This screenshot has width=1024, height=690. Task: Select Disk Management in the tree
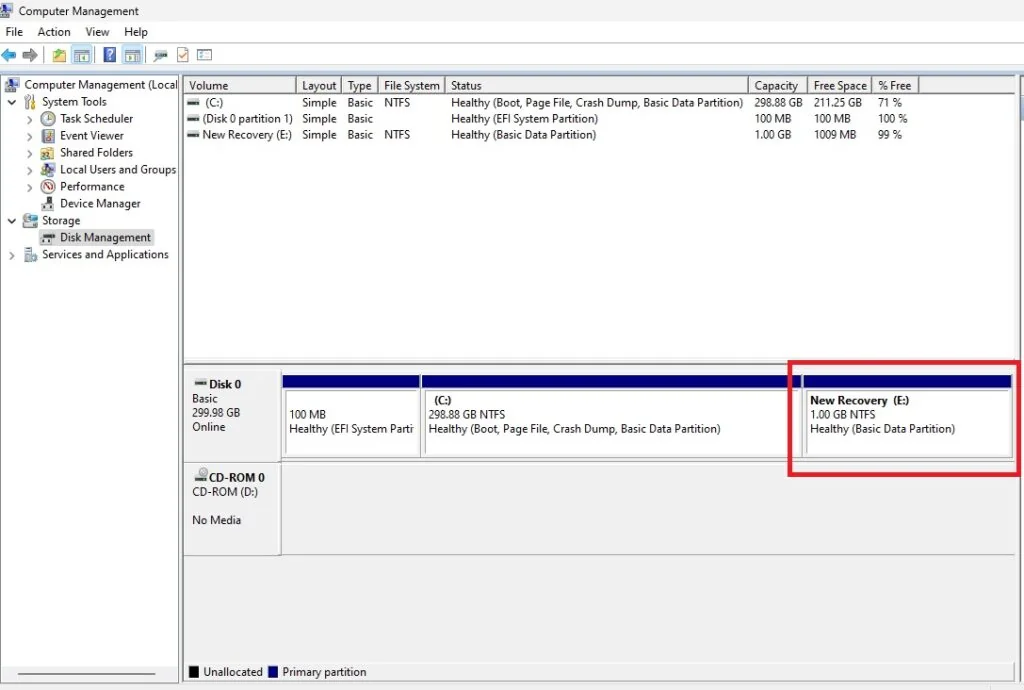tap(105, 238)
